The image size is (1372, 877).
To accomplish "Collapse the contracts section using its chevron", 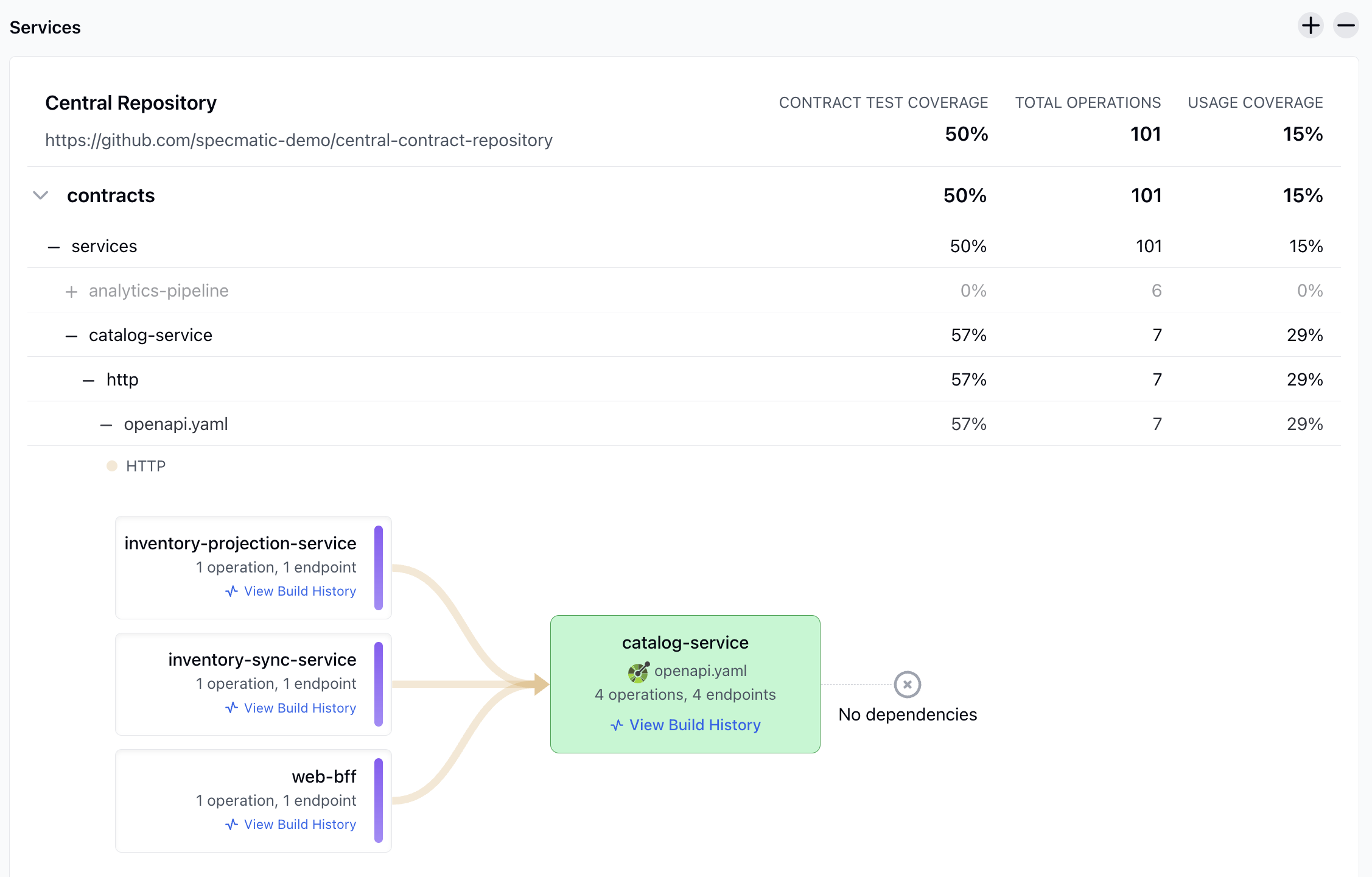I will coord(40,195).
